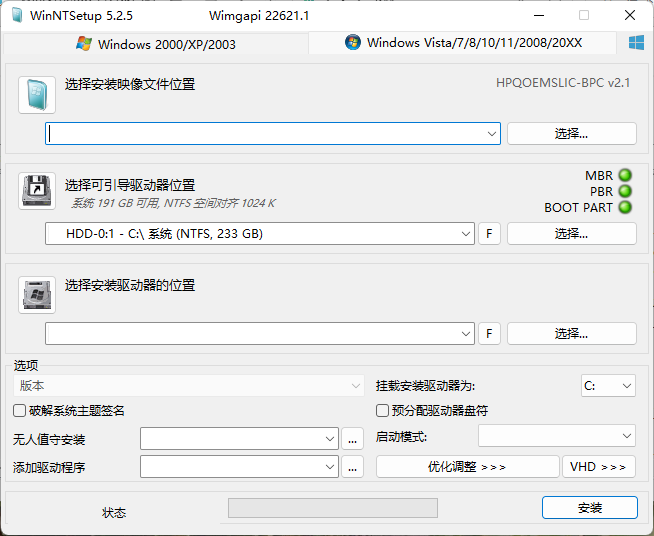Click 选择... button for boot drive

tap(571, 234)
